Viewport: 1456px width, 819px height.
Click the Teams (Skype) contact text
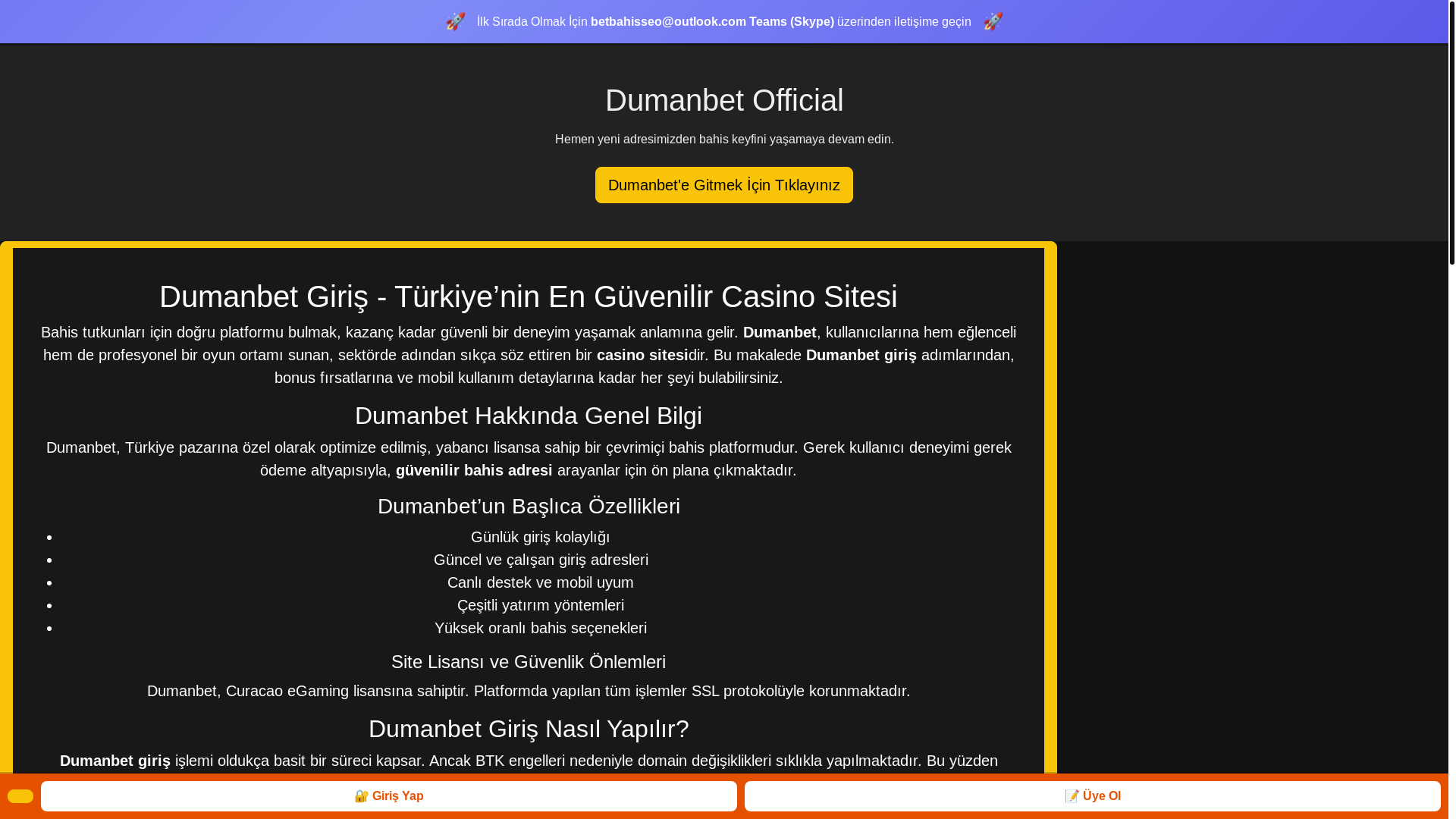[792, 21]
